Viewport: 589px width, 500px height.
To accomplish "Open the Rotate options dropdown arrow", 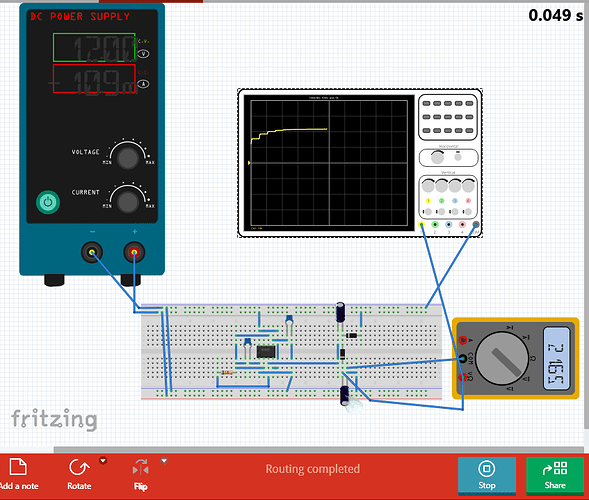I will coord(103,460).
